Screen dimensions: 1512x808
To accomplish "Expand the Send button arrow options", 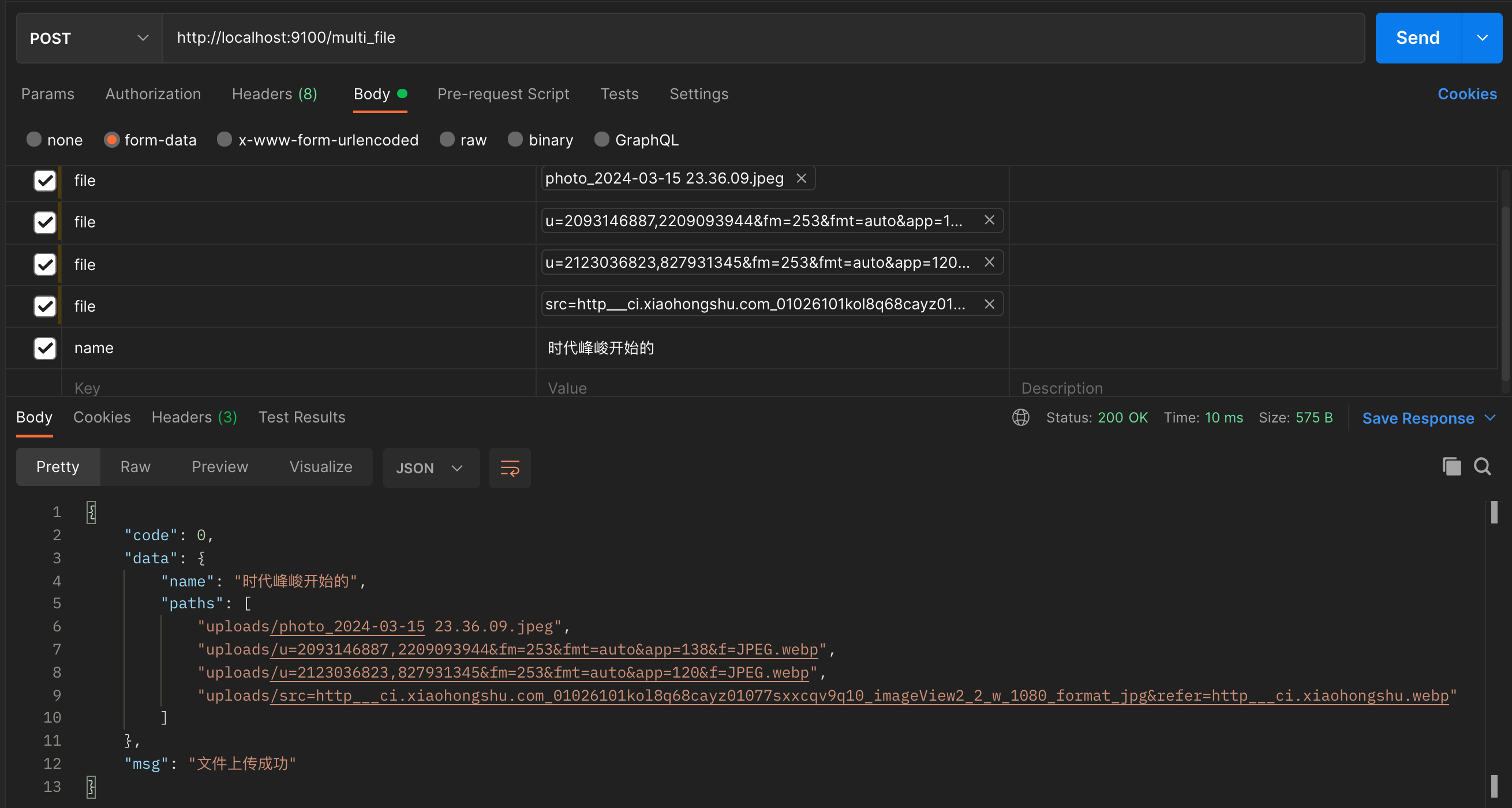I will click(x=1482, y=38).
